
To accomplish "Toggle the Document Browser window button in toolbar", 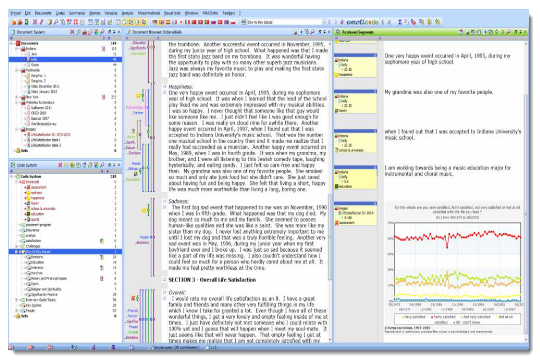I will pos(137,22).
